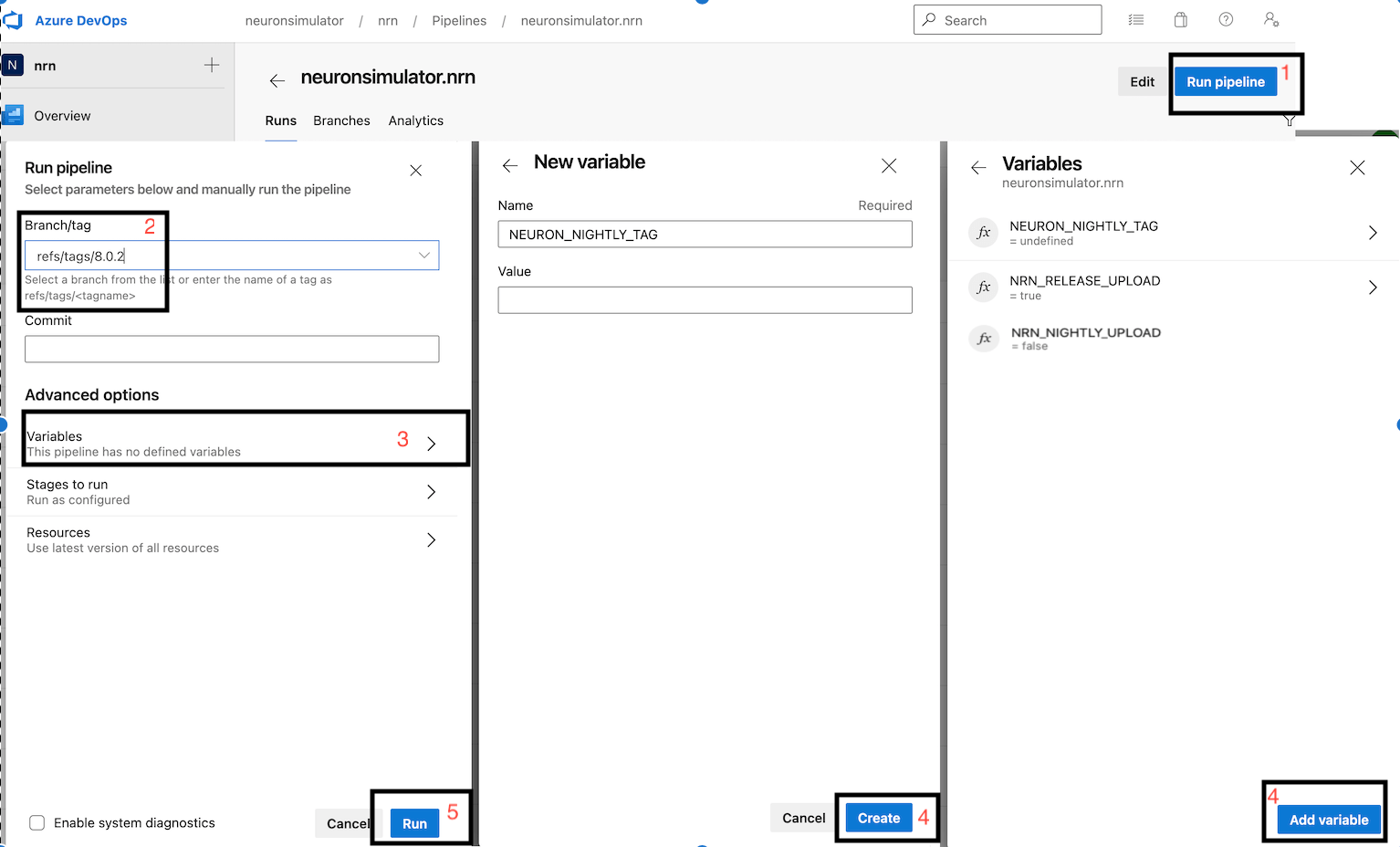Focus the Branch/tag input field
The image size is (1400, 847).
(232, 256)
